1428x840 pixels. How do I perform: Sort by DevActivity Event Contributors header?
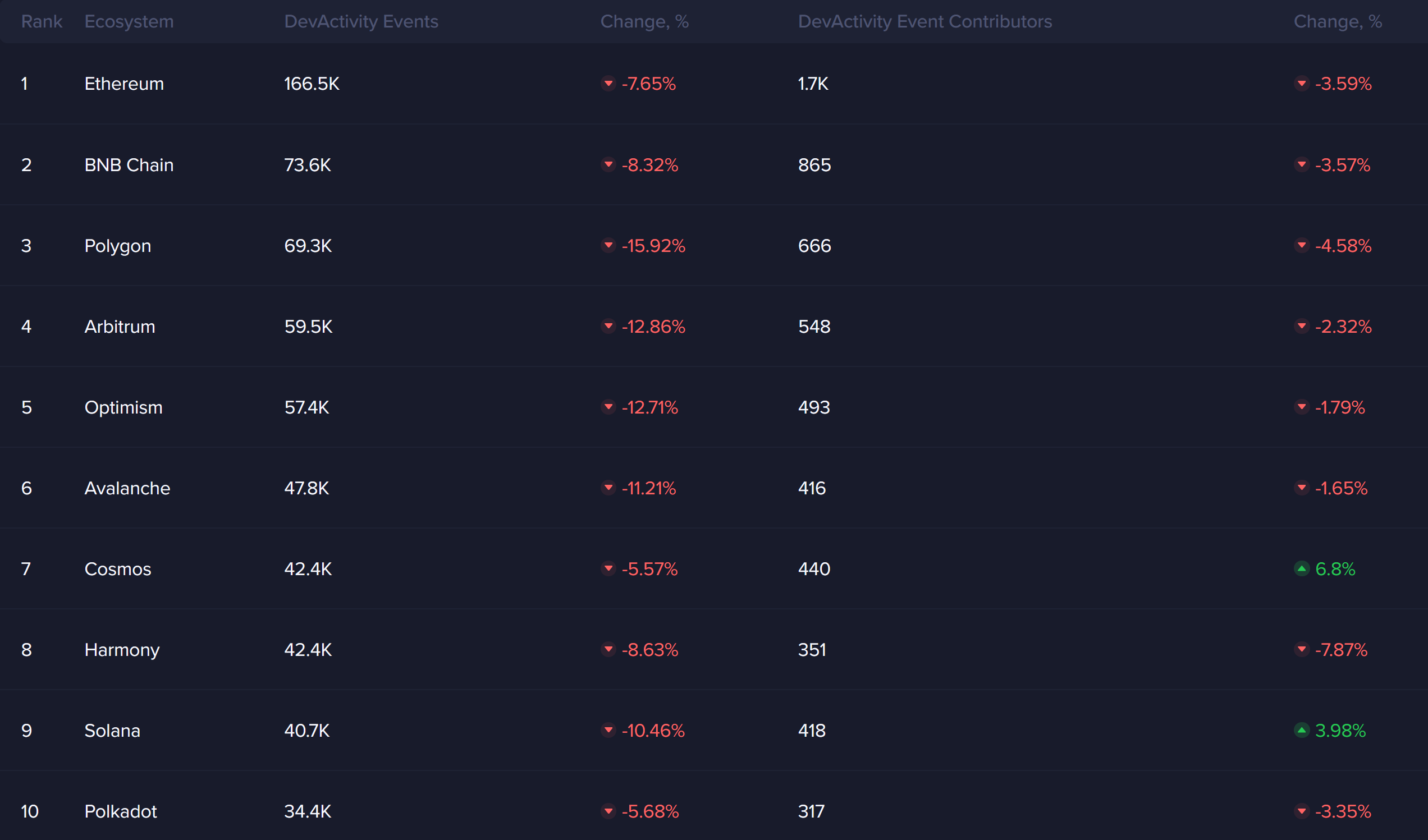(x=925, y=21)
